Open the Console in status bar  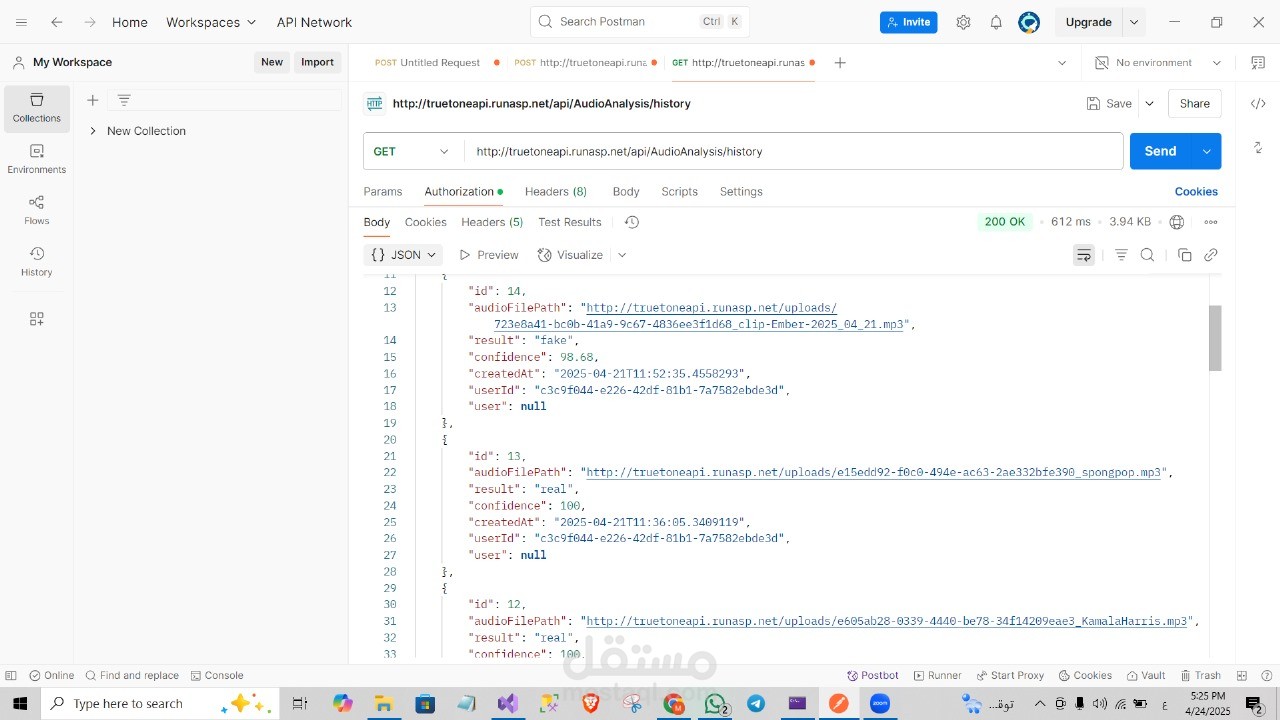click(217, 676)
